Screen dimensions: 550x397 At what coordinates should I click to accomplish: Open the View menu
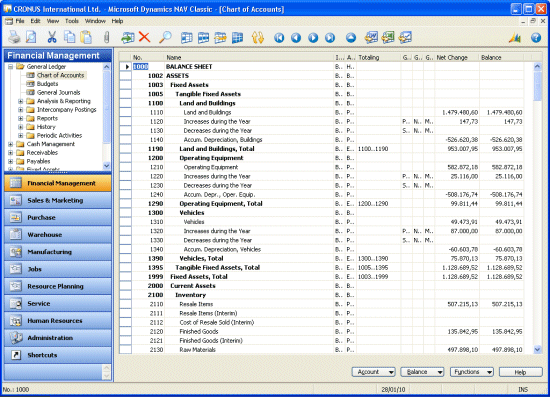(53, 21)
